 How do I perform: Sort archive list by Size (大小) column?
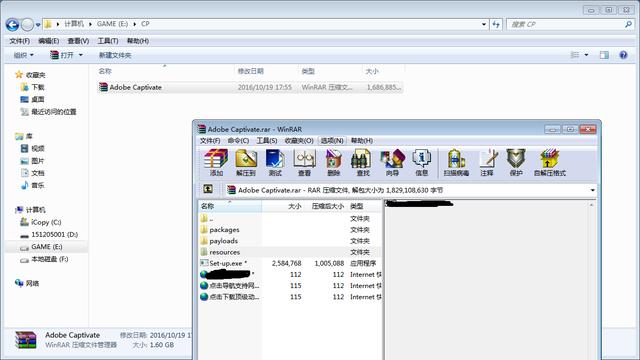point(283,206)
